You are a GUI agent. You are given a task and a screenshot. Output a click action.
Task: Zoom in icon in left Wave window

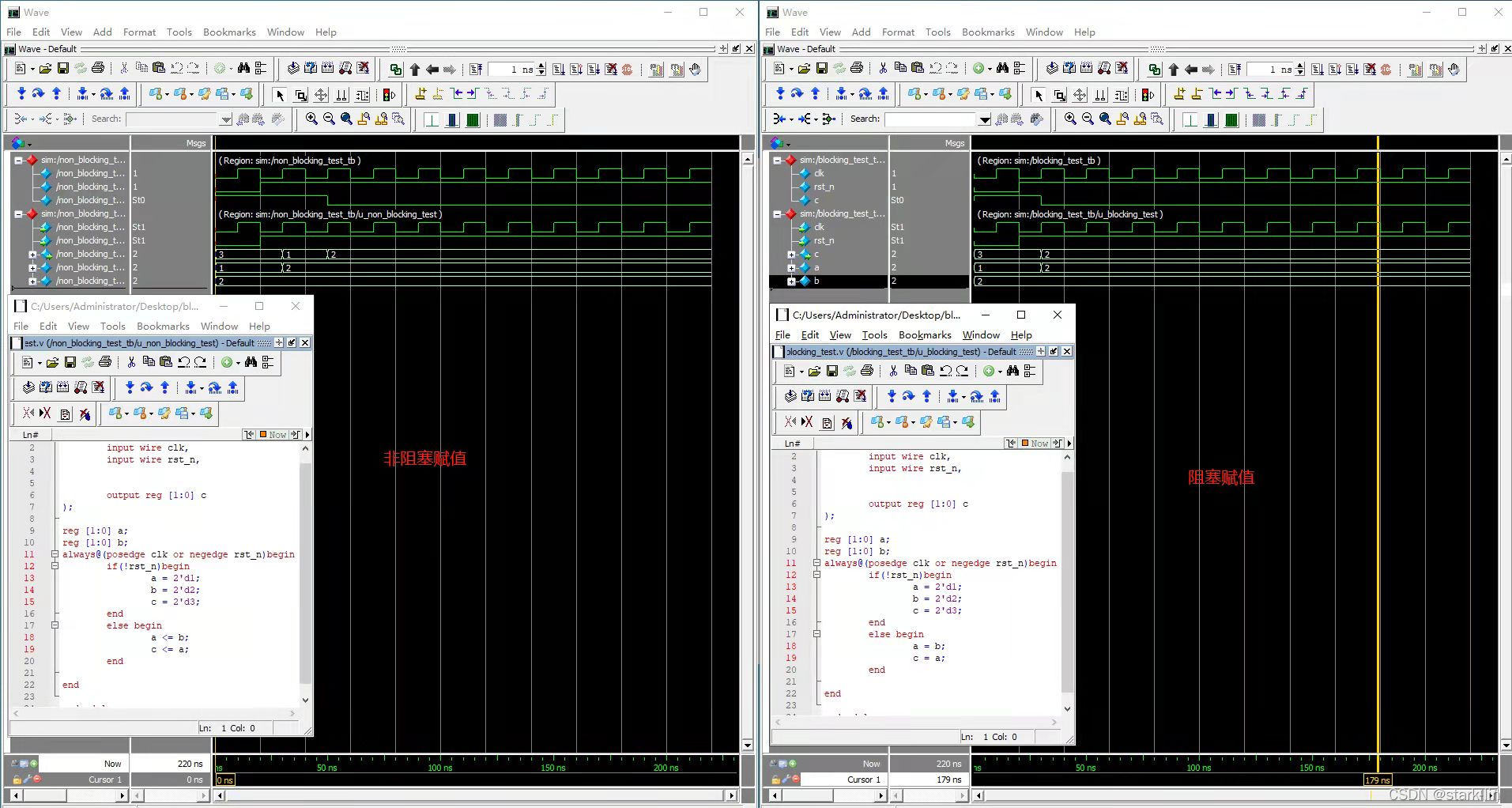pos(311,119)
